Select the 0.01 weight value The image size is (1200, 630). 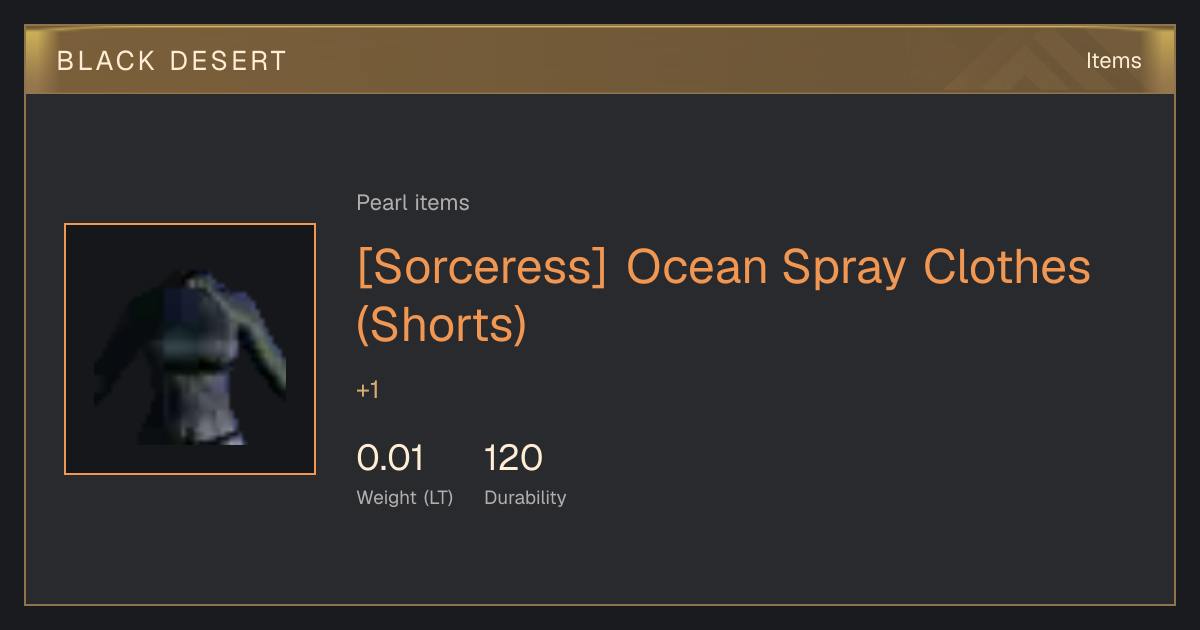pyautogui.click(x=390, y=458)
